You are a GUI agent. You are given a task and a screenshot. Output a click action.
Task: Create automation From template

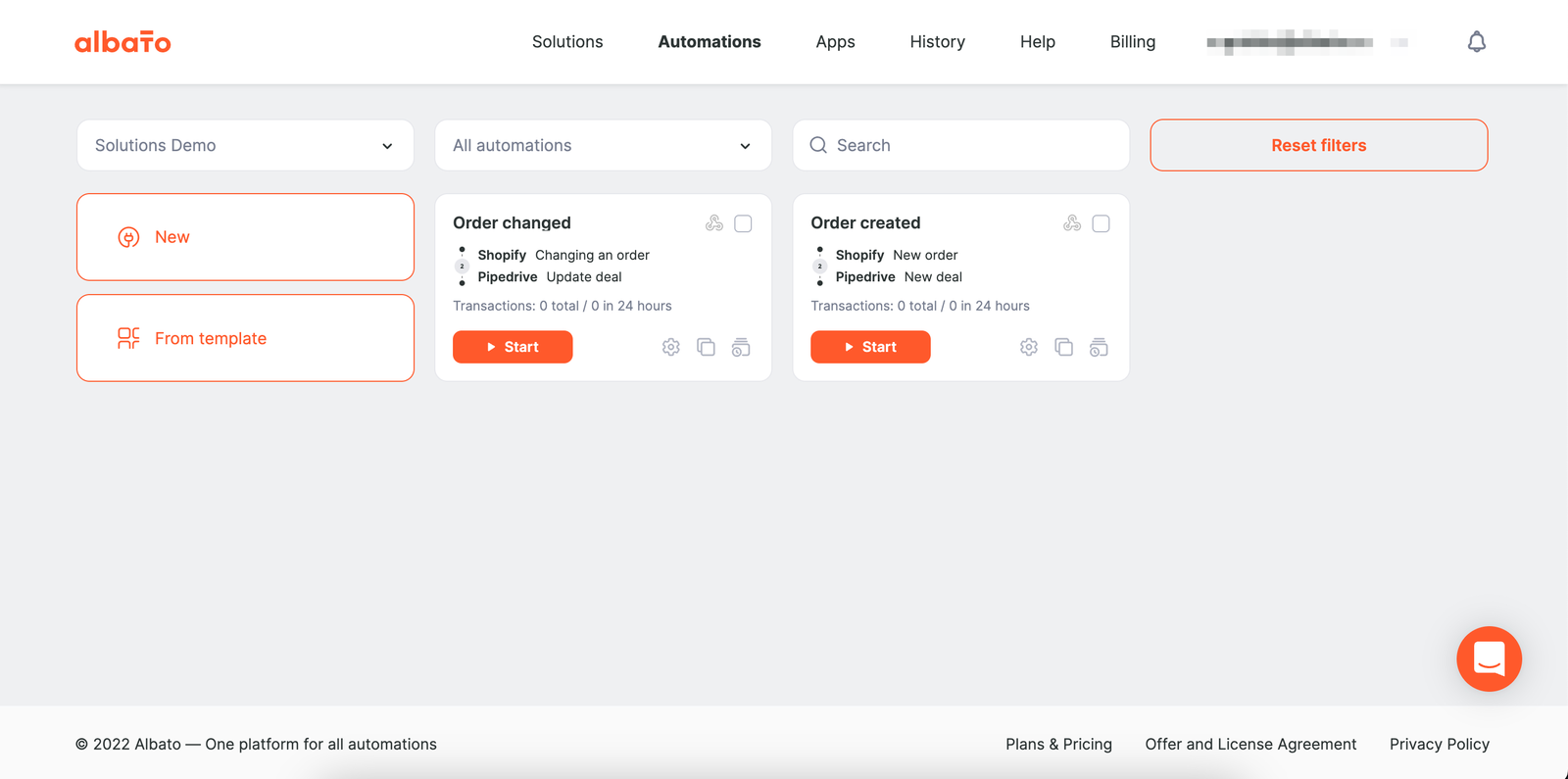(245, 338)
